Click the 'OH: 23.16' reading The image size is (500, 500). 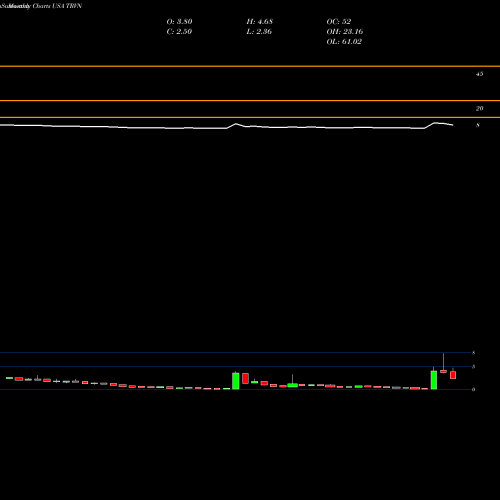(x=345, y=31)
